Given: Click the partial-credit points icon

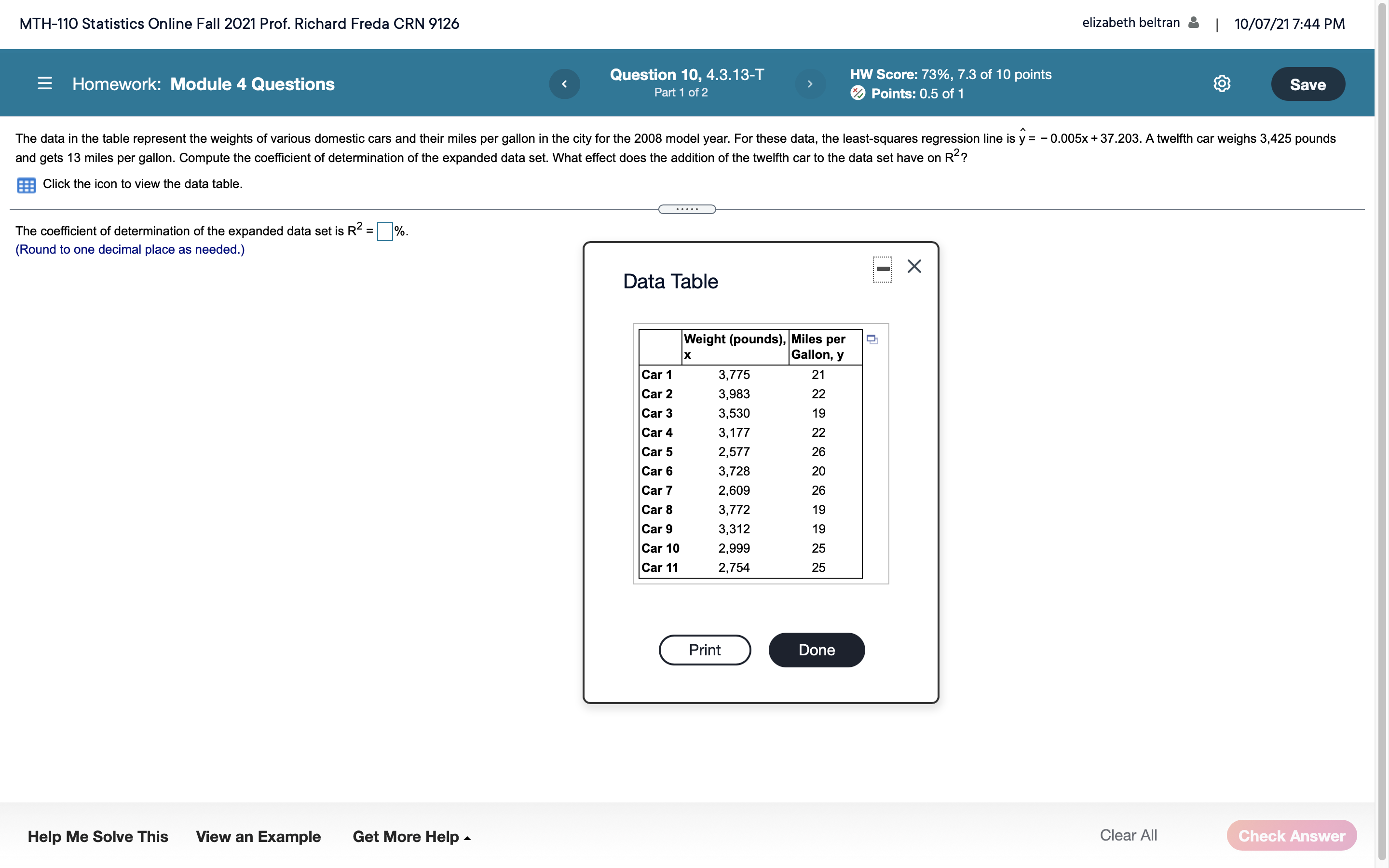Looking at the screenshot, I should pos(858,93).
